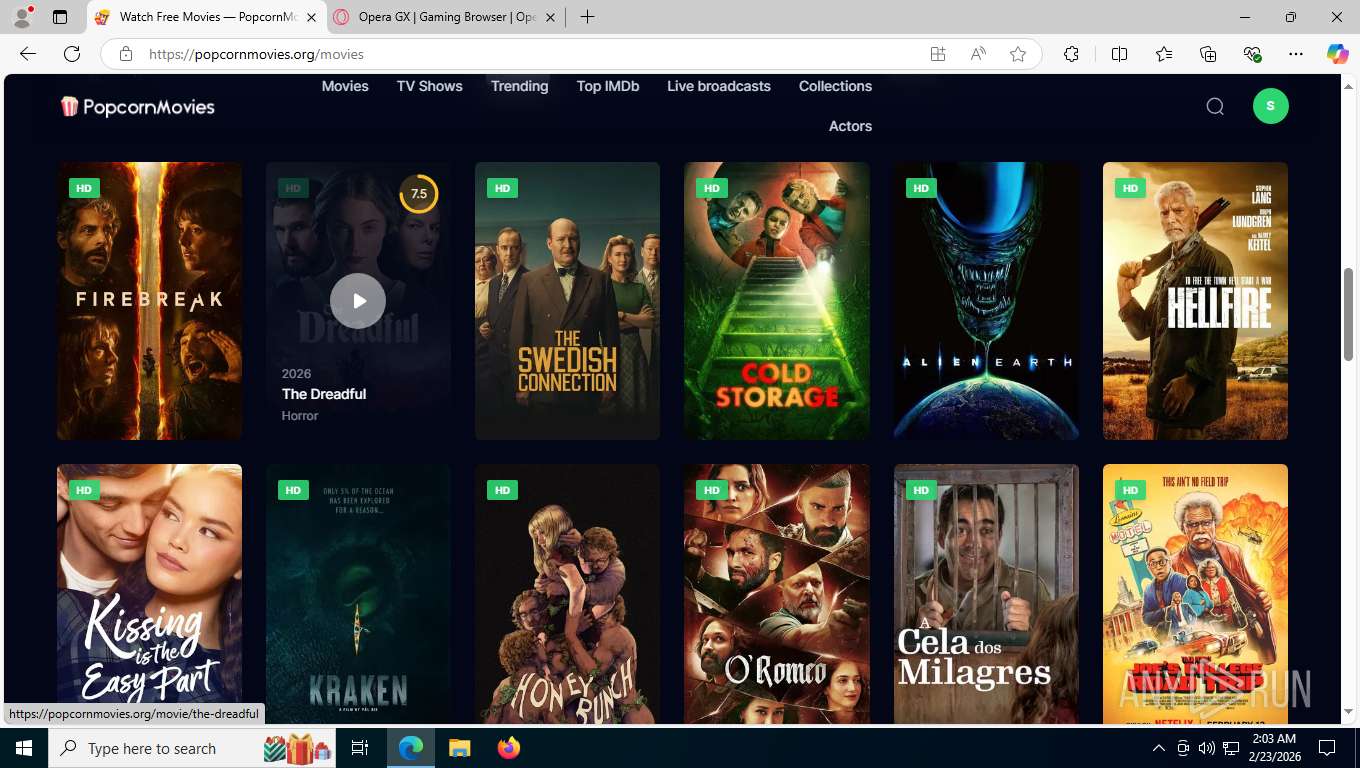Open A Cela dos Milagres poster
The width and height of the screenshot is (1360, 768).
pyautogui.click(x=986, y=594)
